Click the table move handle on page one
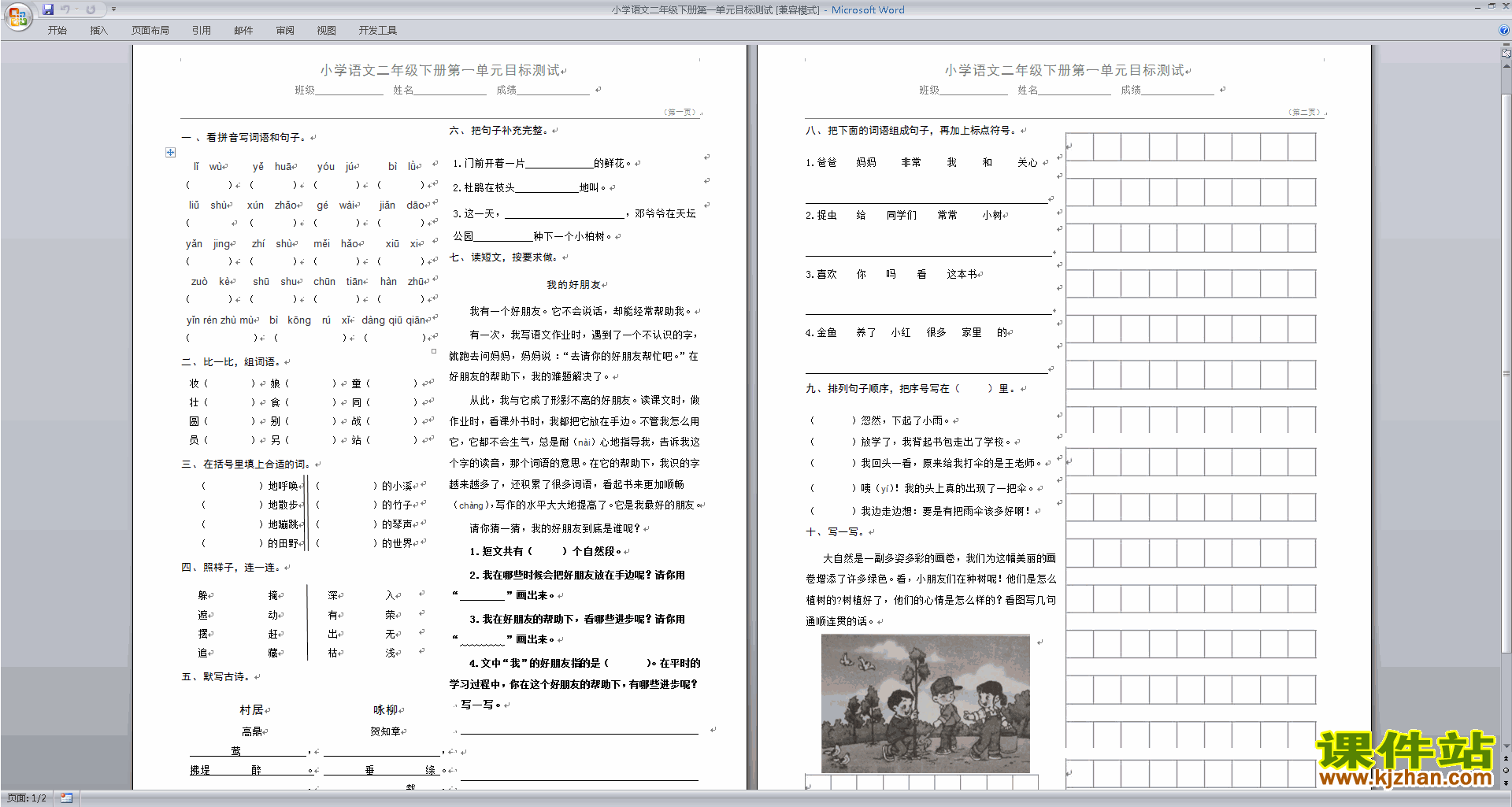This screenshot has width=1512, height=807. [x=170, y=152]
